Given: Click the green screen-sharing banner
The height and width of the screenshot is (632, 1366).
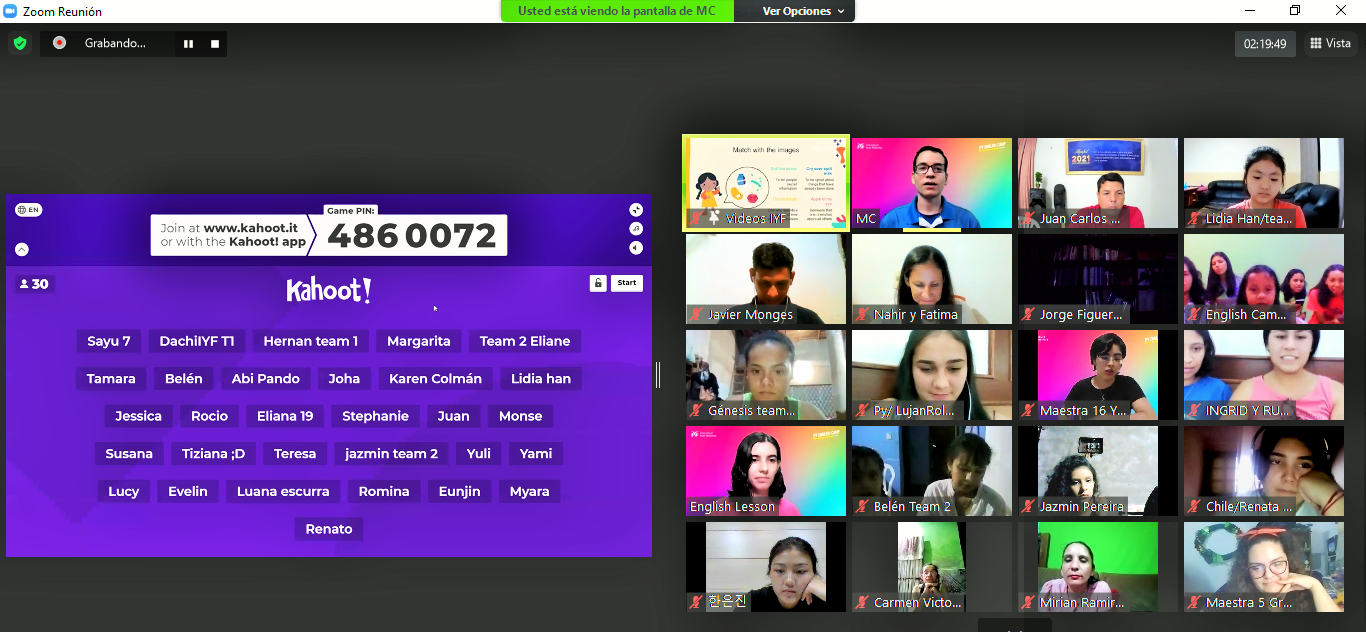Looking at the screenshot, I should point(617,11).
